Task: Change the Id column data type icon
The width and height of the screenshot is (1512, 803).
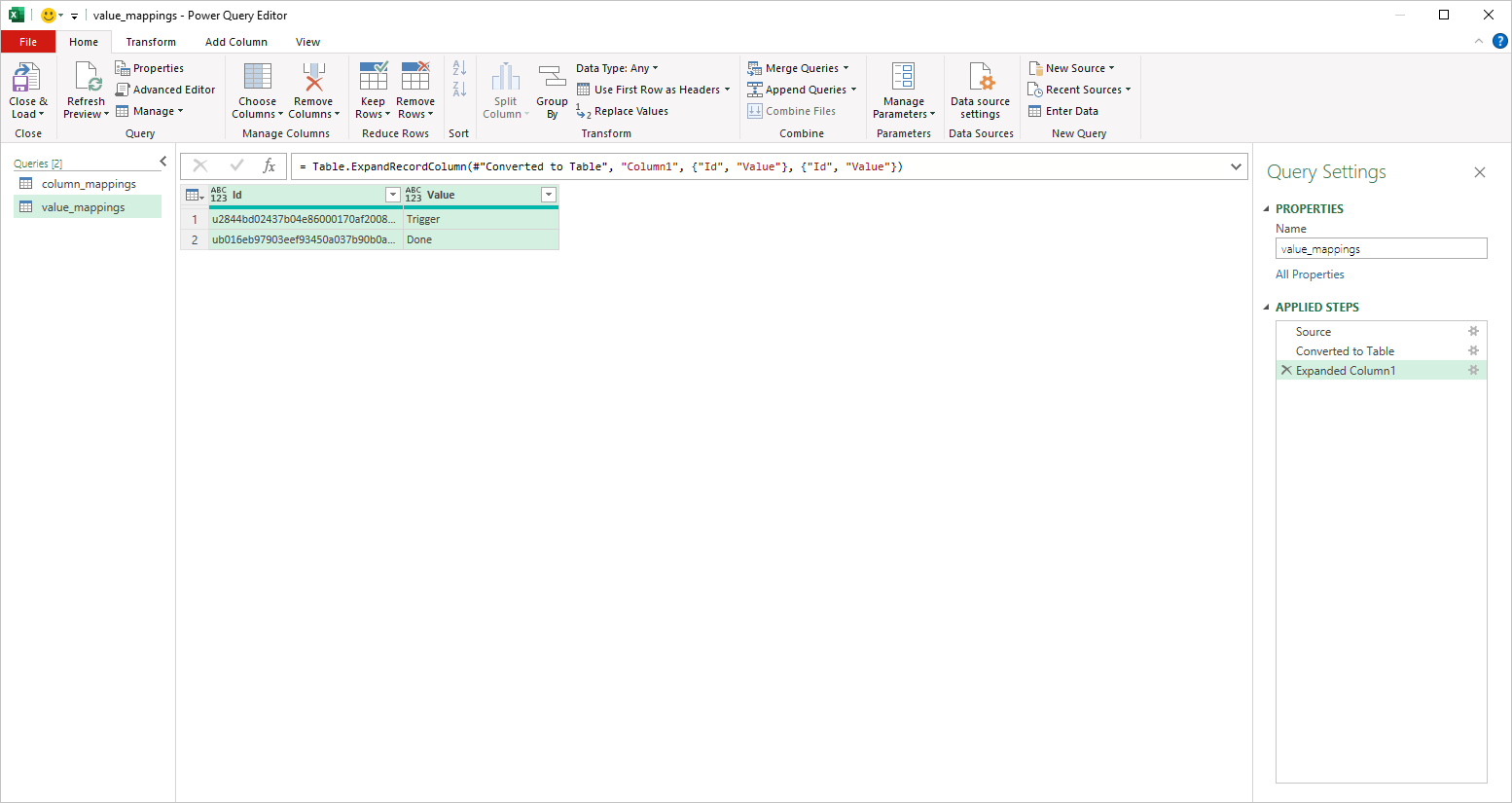Action: click(x=219, y=195)
